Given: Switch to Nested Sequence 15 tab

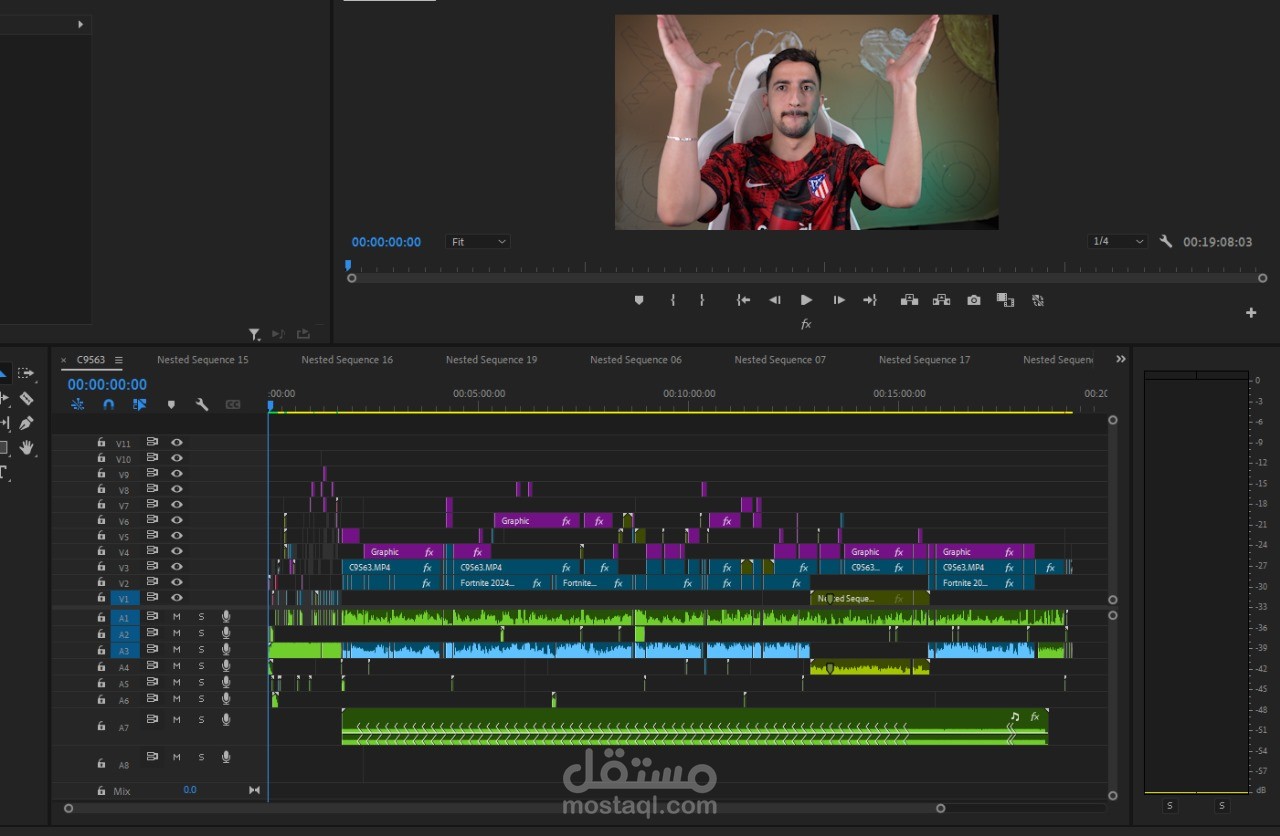Looking at the screenshot, I should click(x=203, y=360).
